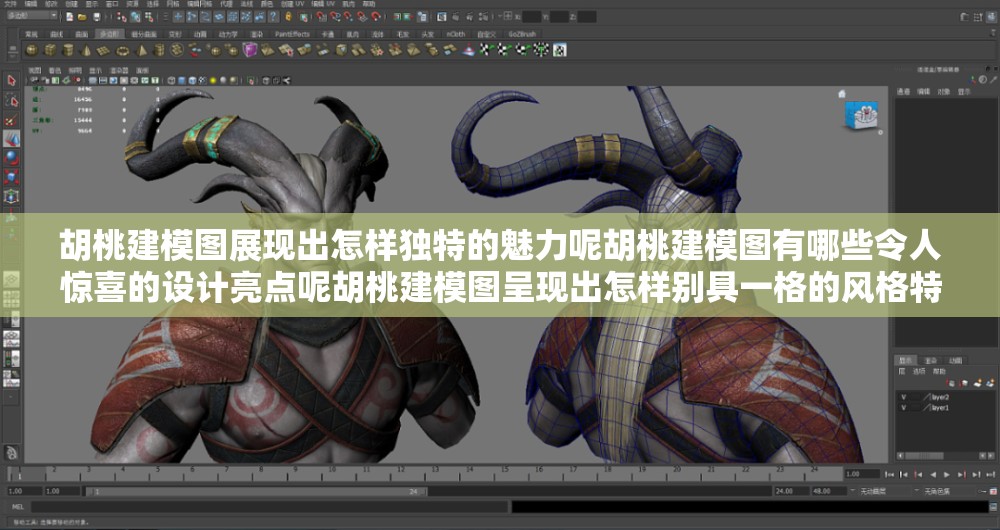The image size is (1000, 530).
Task: Create a polygon cube from shelf
Action: click(x=50, y=50)
